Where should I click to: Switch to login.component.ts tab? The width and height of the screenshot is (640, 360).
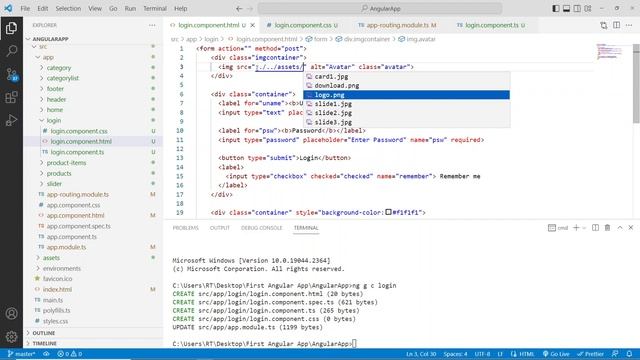click(491, 25)
